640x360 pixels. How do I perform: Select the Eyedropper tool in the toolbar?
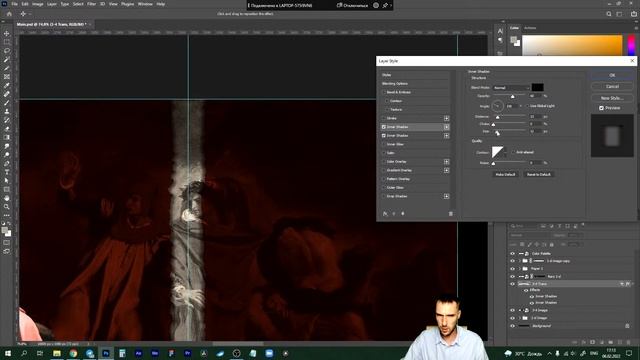pos(7,85)
